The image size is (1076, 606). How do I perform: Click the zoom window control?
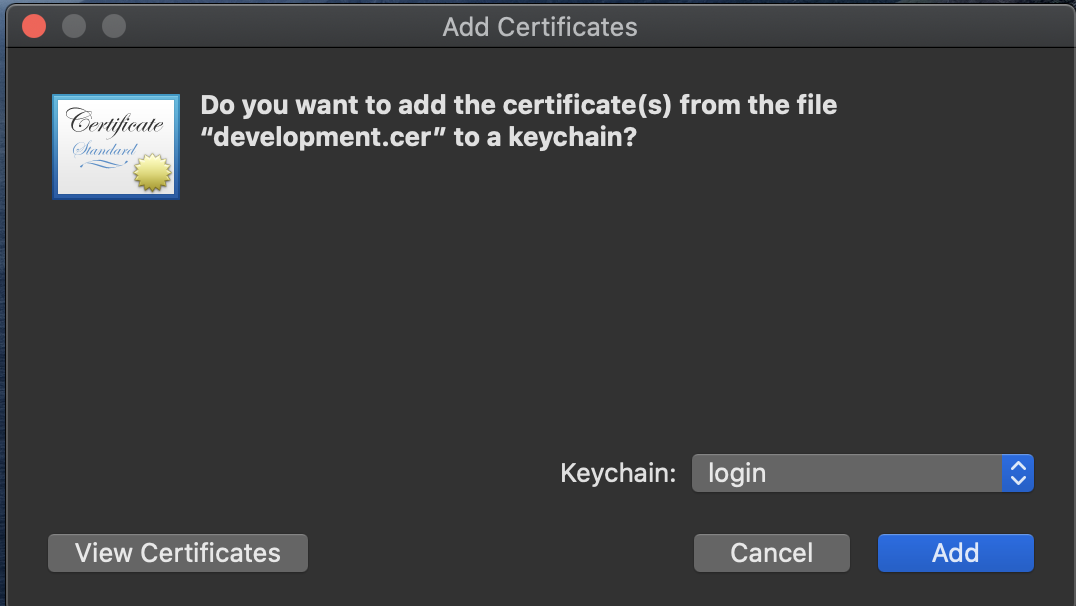(113, 26)
